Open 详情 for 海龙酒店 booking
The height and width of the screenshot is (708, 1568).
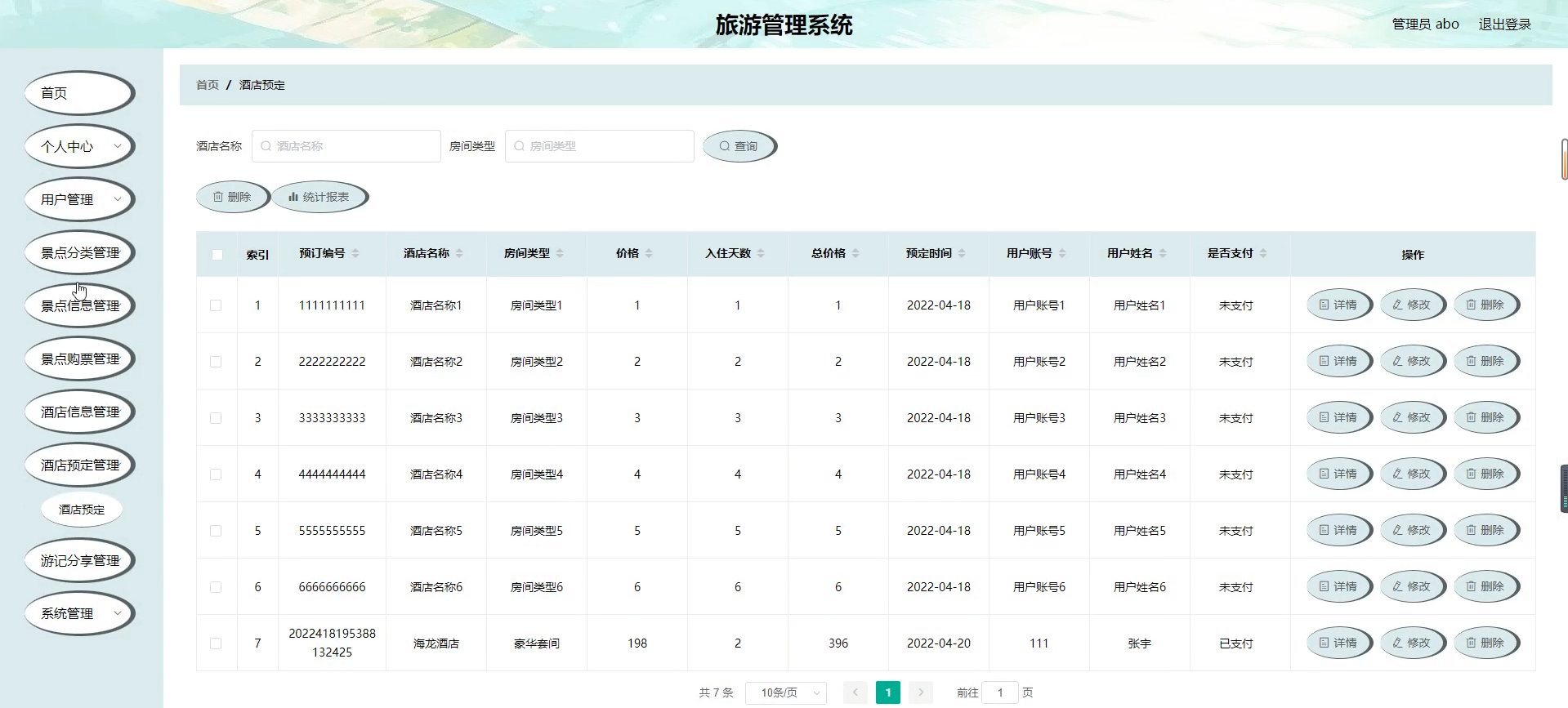click(x=1338, y=643)
